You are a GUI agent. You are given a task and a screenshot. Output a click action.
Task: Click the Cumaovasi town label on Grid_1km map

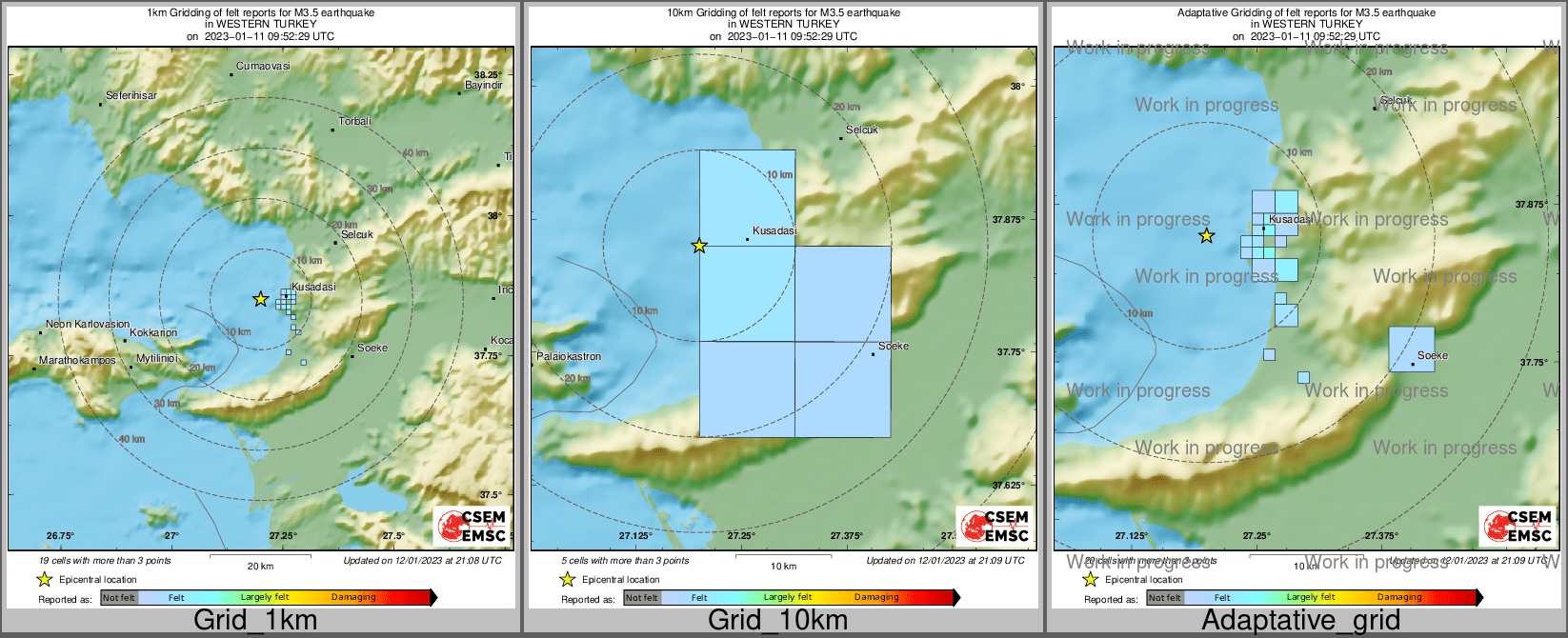(263, 67)
